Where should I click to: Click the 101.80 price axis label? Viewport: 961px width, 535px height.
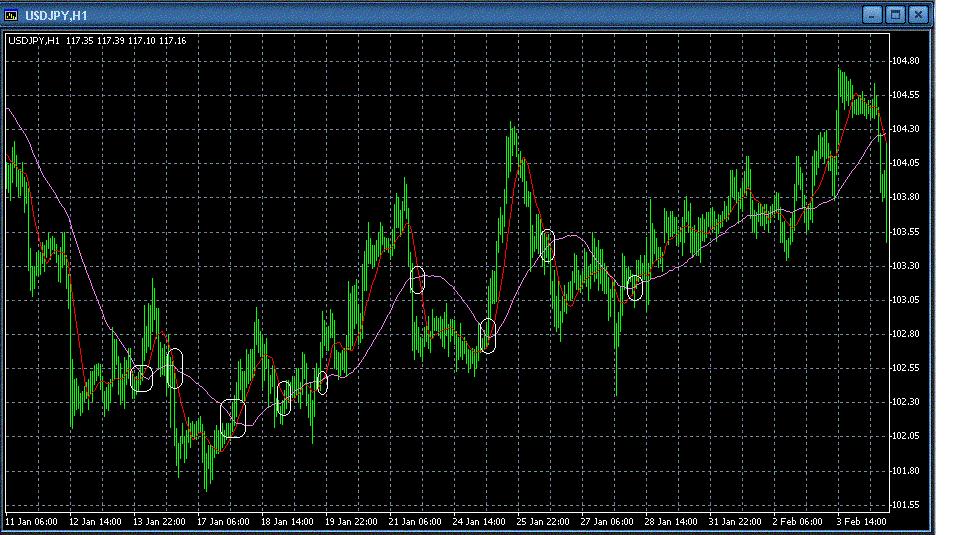(x=905, y=471)
